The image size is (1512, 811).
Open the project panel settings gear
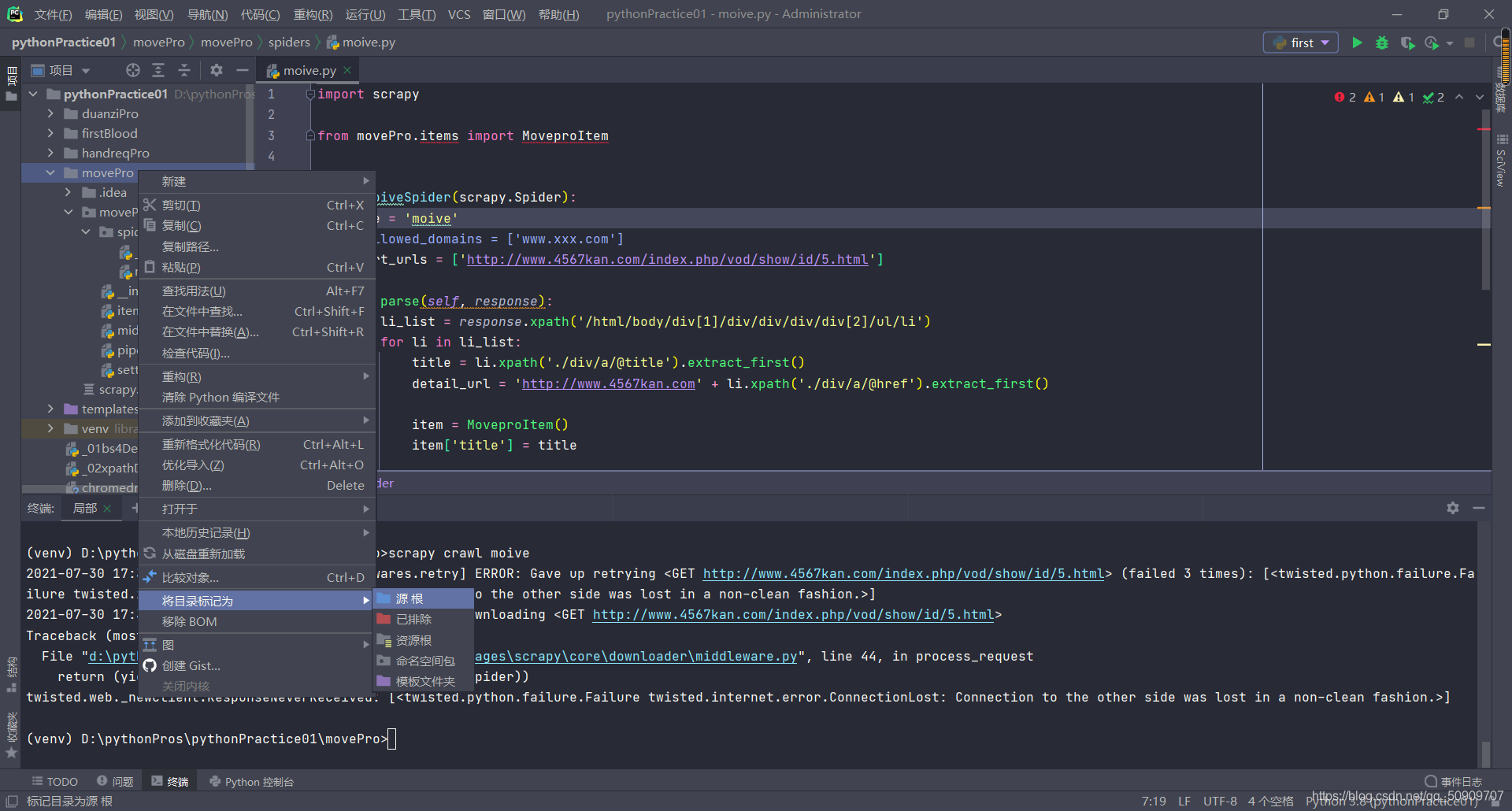[x=217, y=70]
